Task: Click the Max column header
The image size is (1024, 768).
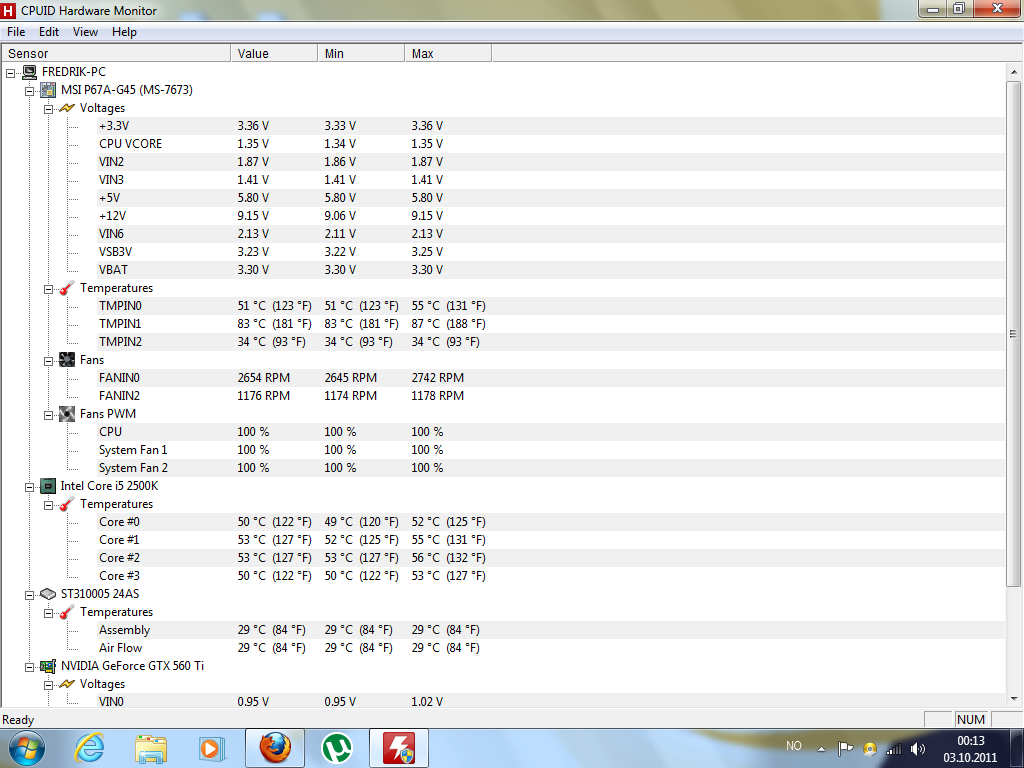Action: (x=448, y=54)
